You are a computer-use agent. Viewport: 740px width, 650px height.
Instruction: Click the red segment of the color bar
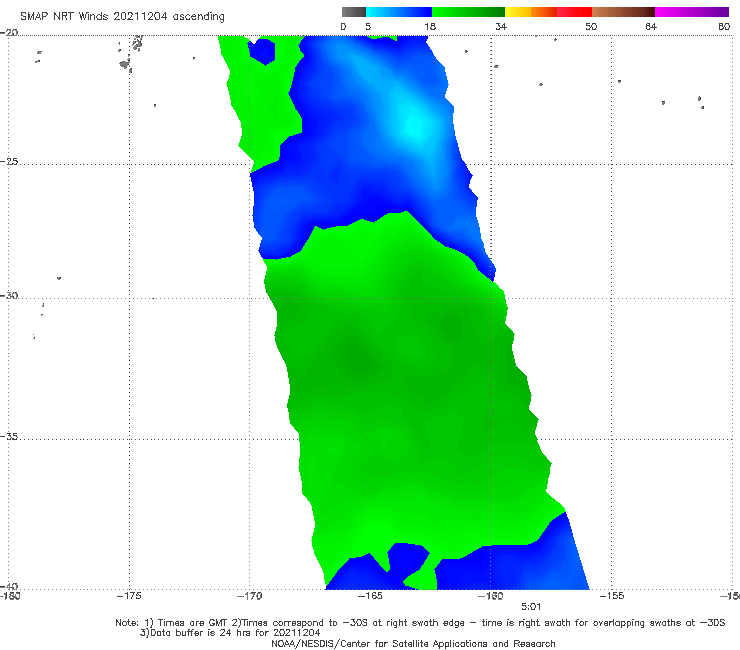574,12
